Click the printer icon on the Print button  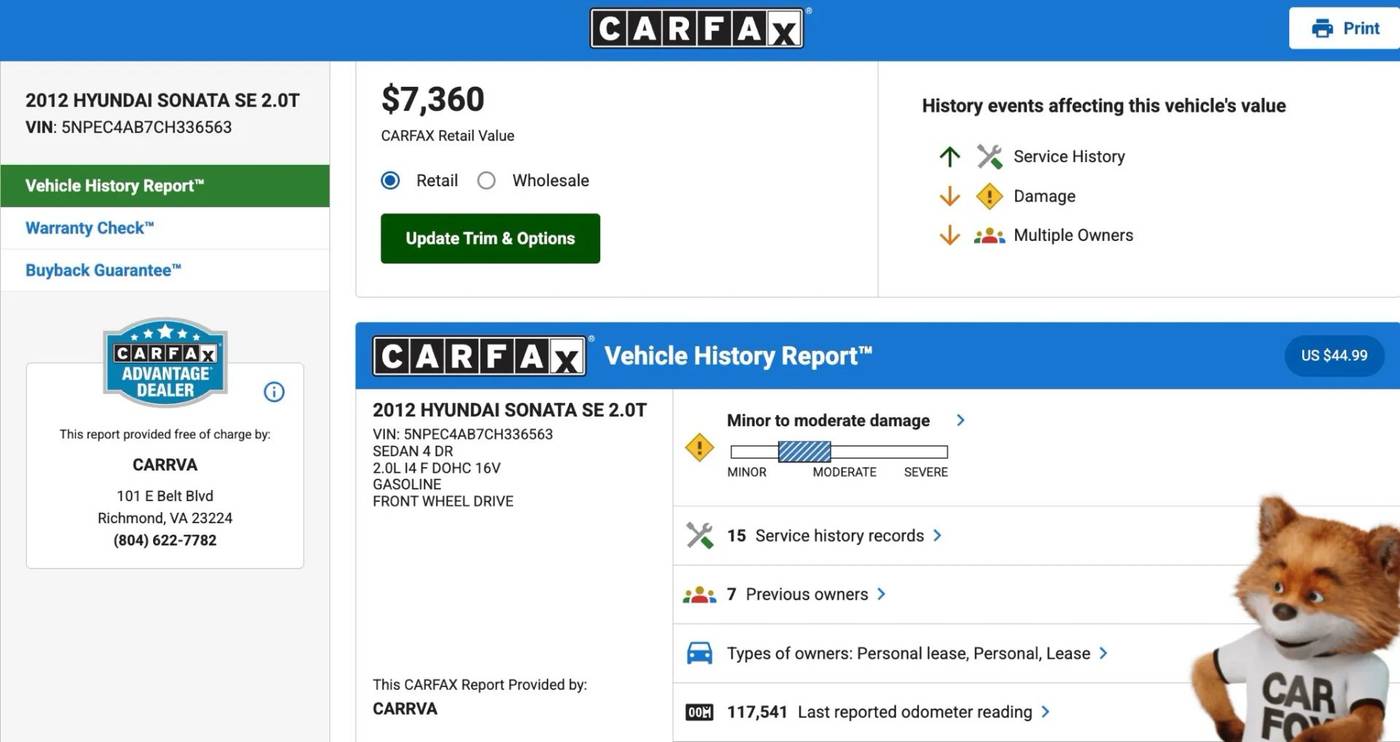pos(1322,28)
